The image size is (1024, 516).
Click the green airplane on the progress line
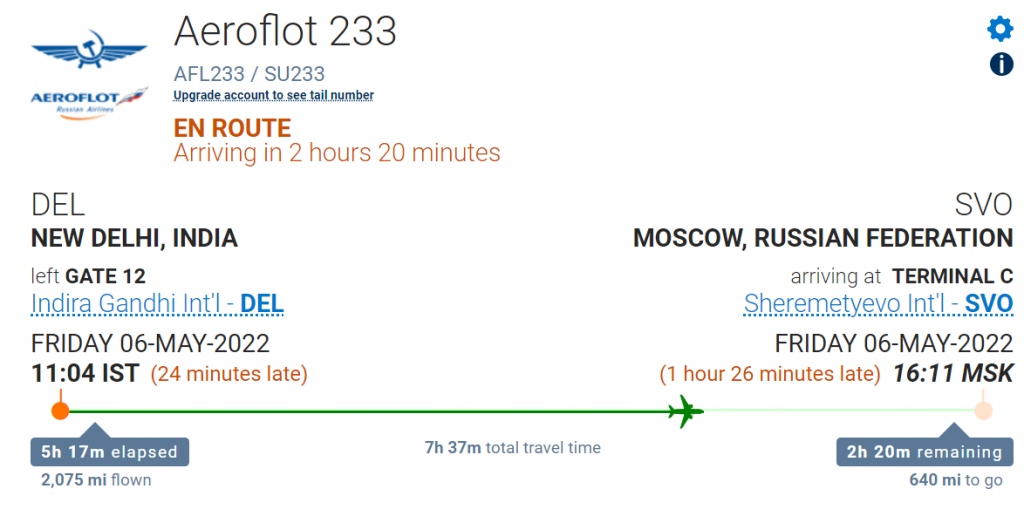tap(685, 411)
